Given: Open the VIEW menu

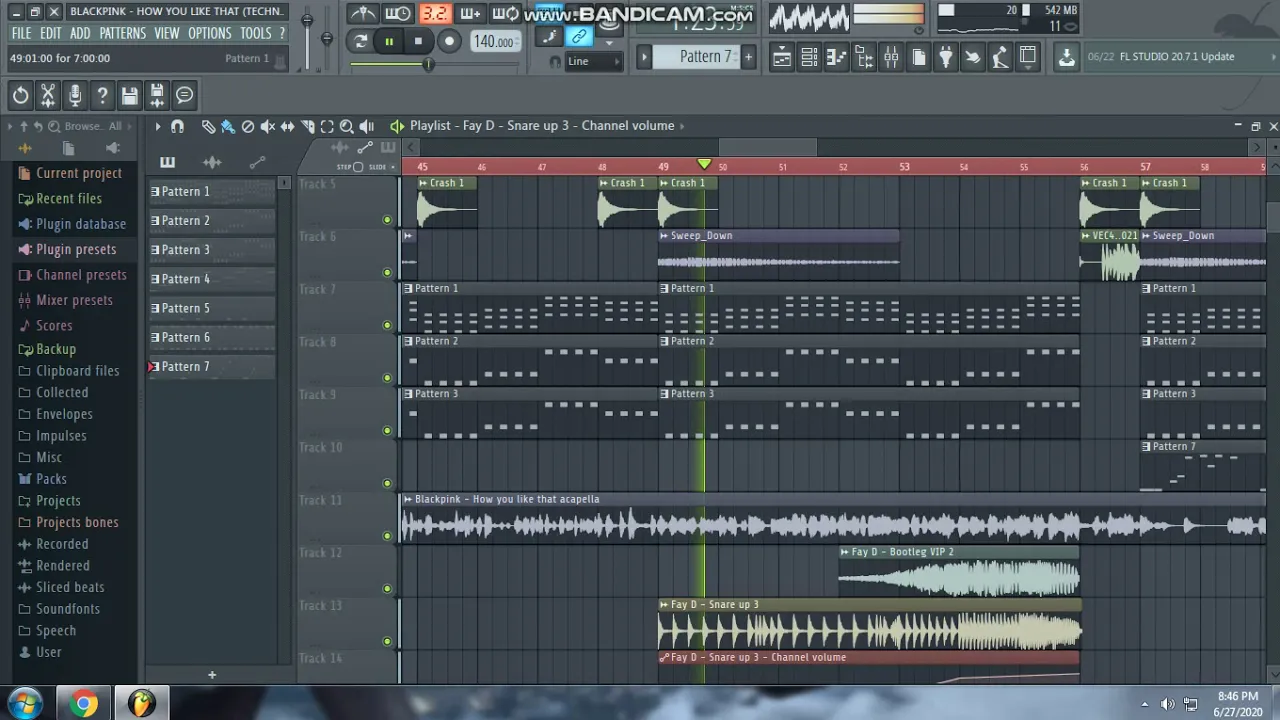Looking at the screenshot, I should coord(166,33).
